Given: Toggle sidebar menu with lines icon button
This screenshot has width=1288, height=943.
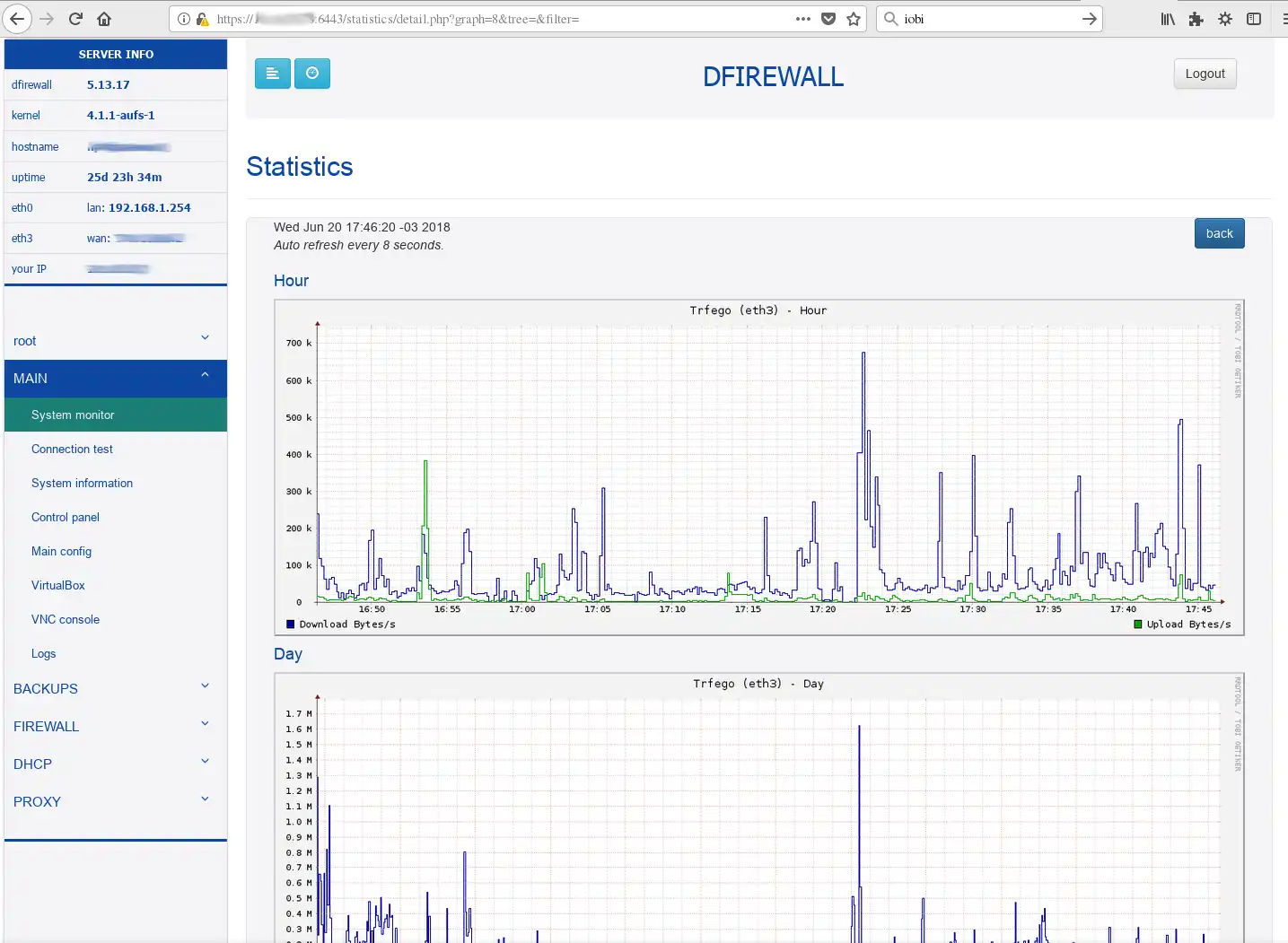Looking at the screenshot, I should (273, 74).
